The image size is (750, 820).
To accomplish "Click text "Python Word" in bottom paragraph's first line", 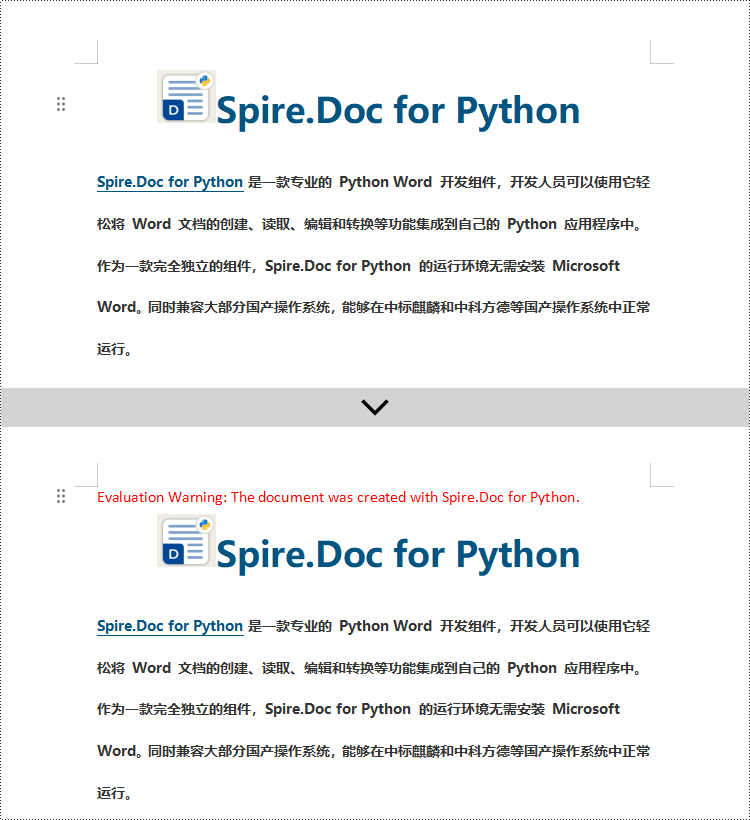I will coord(385,626).
